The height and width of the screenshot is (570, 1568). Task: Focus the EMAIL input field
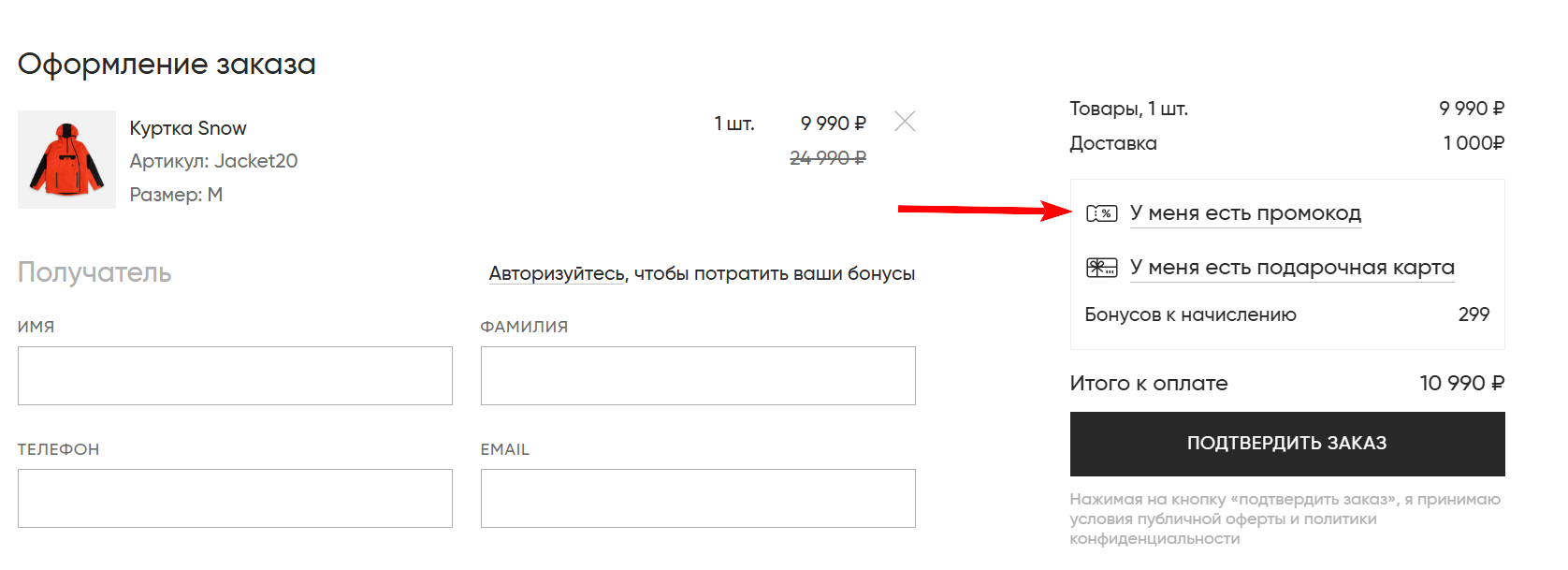697,498
